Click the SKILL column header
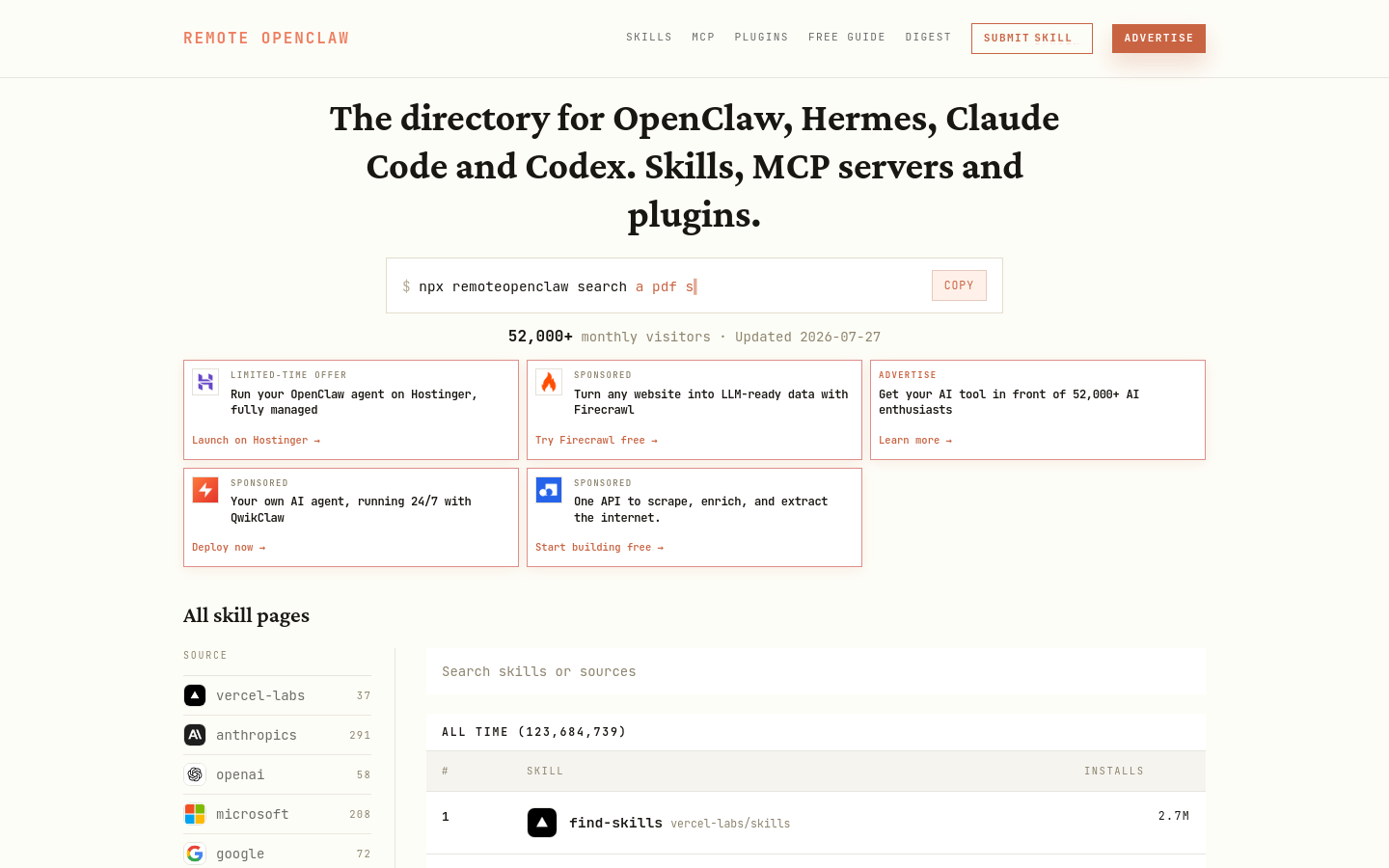The height and width of the screenshot is (868, 1389). pyautogui.click(x=545, y=771)
